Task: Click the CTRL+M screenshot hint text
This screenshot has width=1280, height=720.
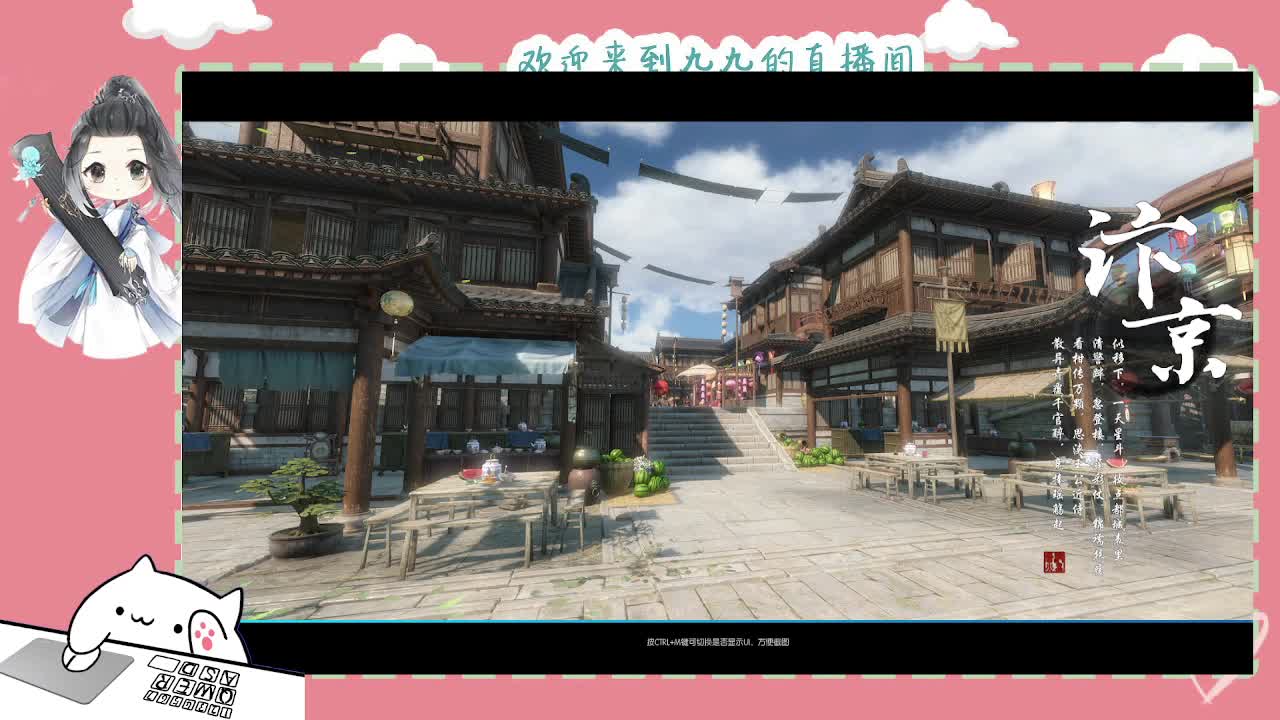Action: (717, 642)
